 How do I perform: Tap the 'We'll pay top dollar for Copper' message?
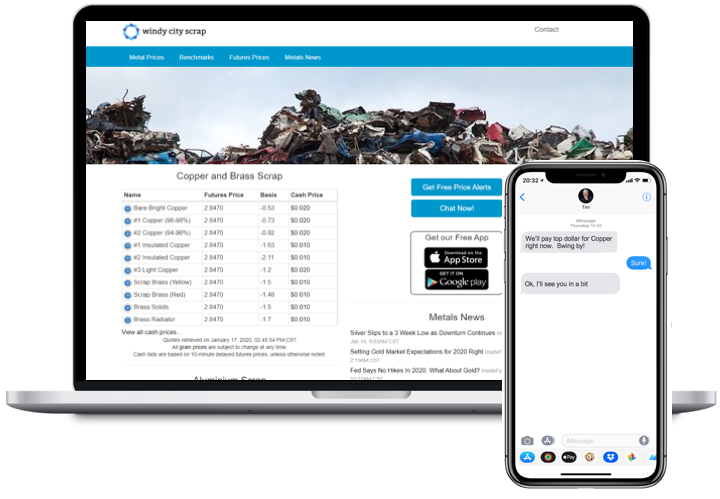(x=568, y=242)
